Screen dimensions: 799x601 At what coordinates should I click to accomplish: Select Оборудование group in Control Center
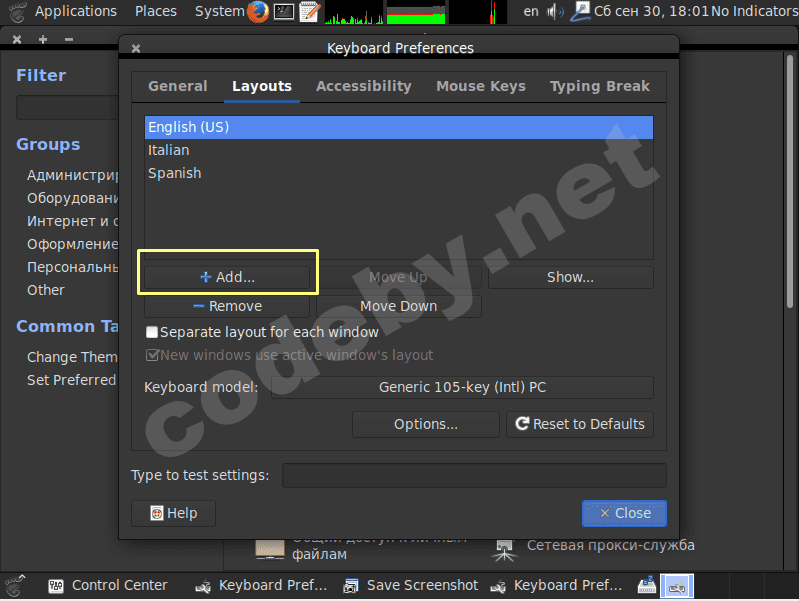point(72,198)
